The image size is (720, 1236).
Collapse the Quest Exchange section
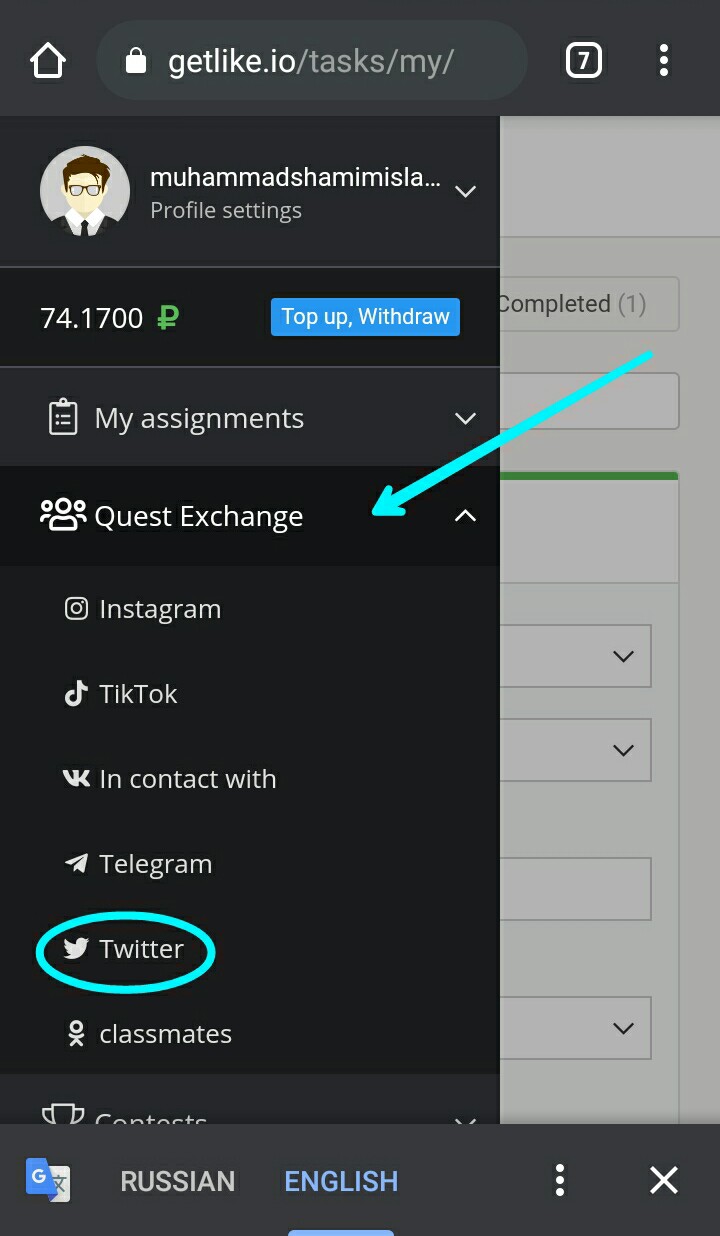pyautogui.click(x=465, y=516)
